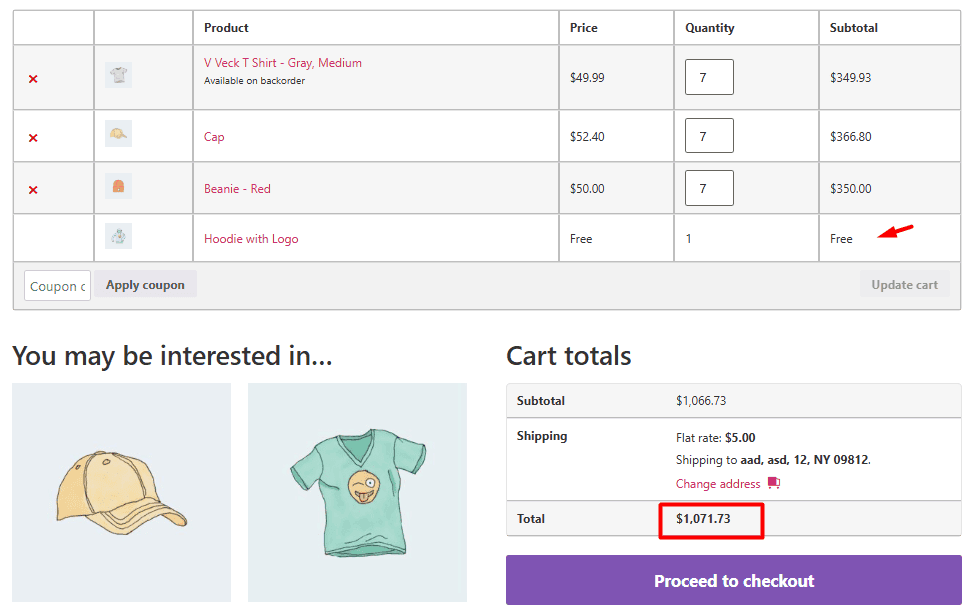Image resolution: width=973 pixels, height=616 pixels.
Task: Remove the Cap item from cart
Action: pos(33,137)
